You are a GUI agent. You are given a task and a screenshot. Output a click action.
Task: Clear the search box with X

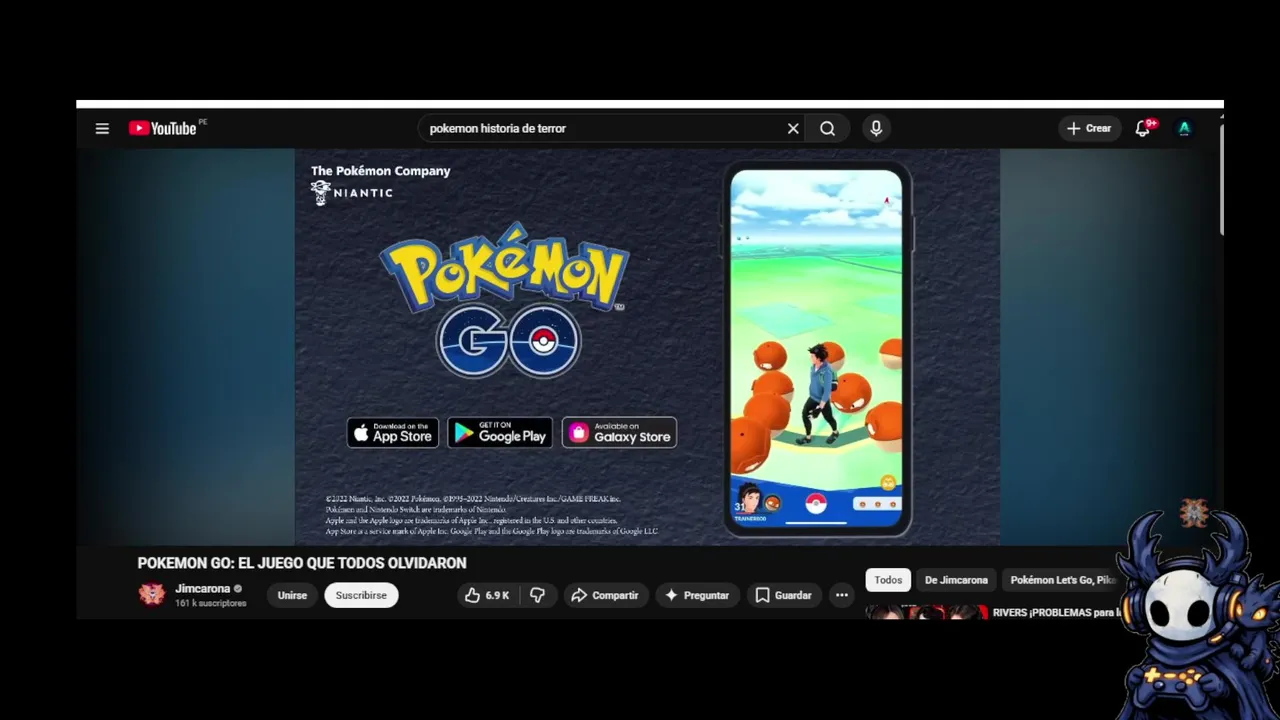(x=793, y=128)
